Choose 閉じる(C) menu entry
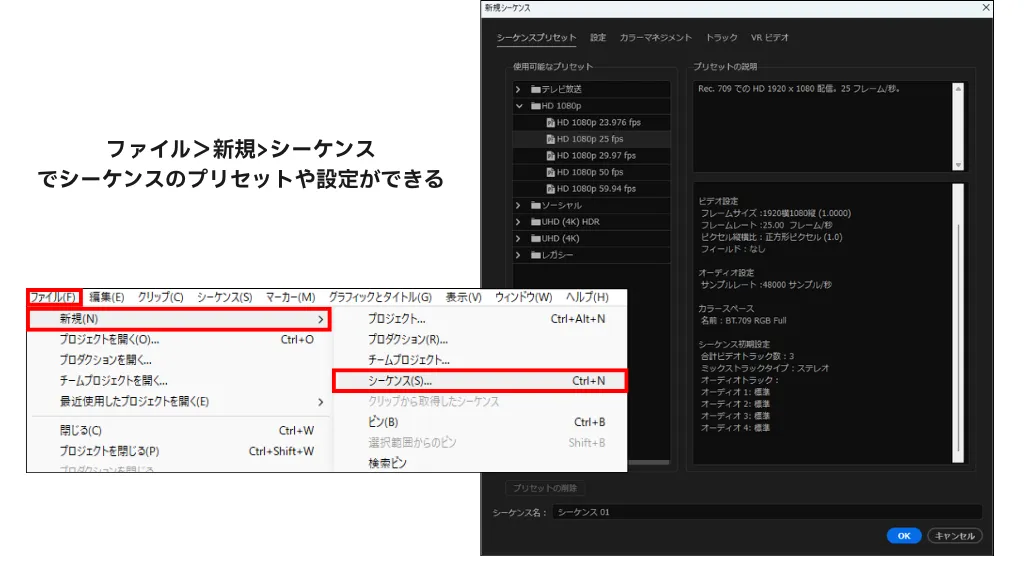The width and height of the screenshot is (1024, 576). (x=180, y=430)
